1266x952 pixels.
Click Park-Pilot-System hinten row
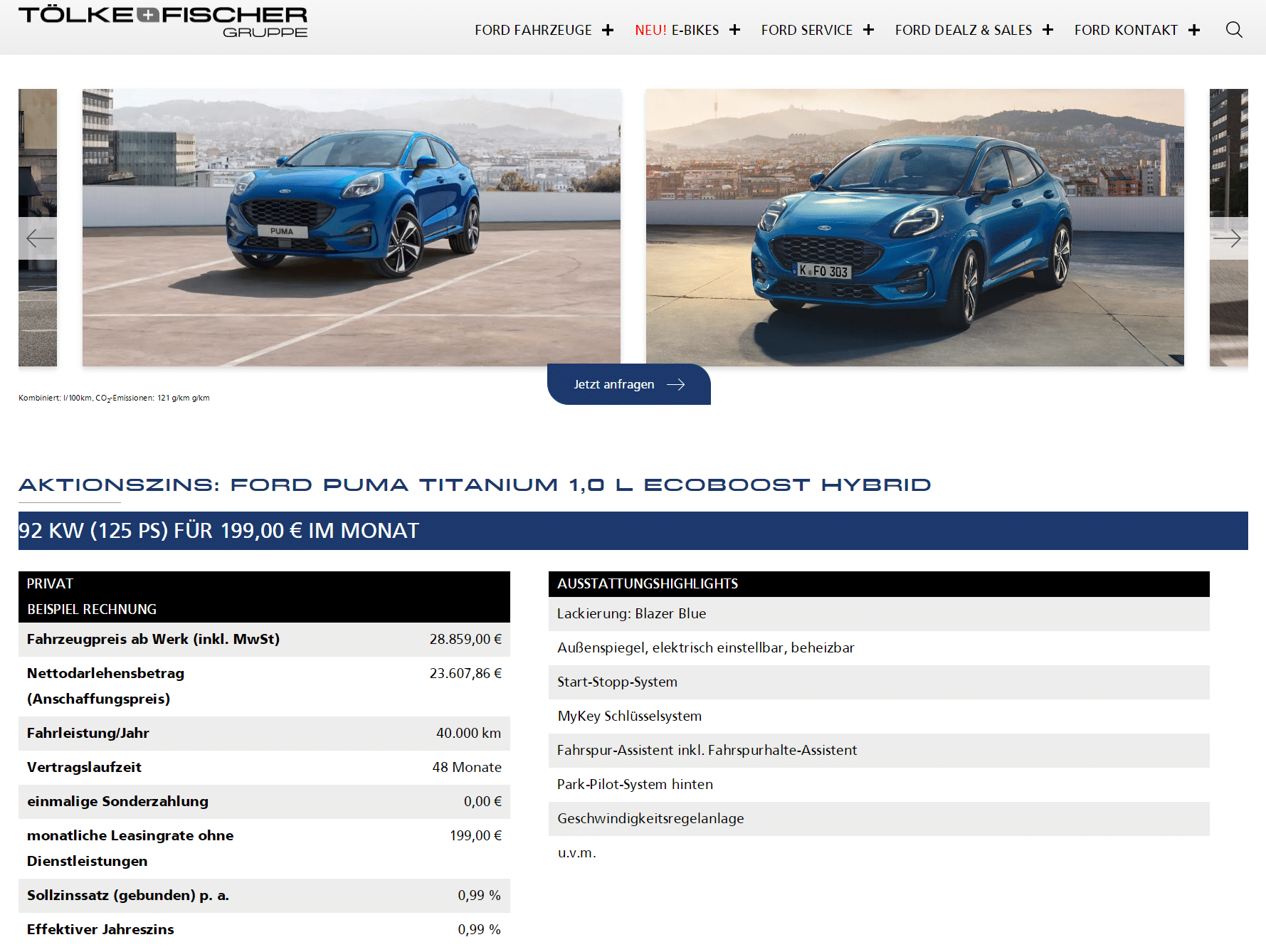pyautogui.click(x=879, y=785)
